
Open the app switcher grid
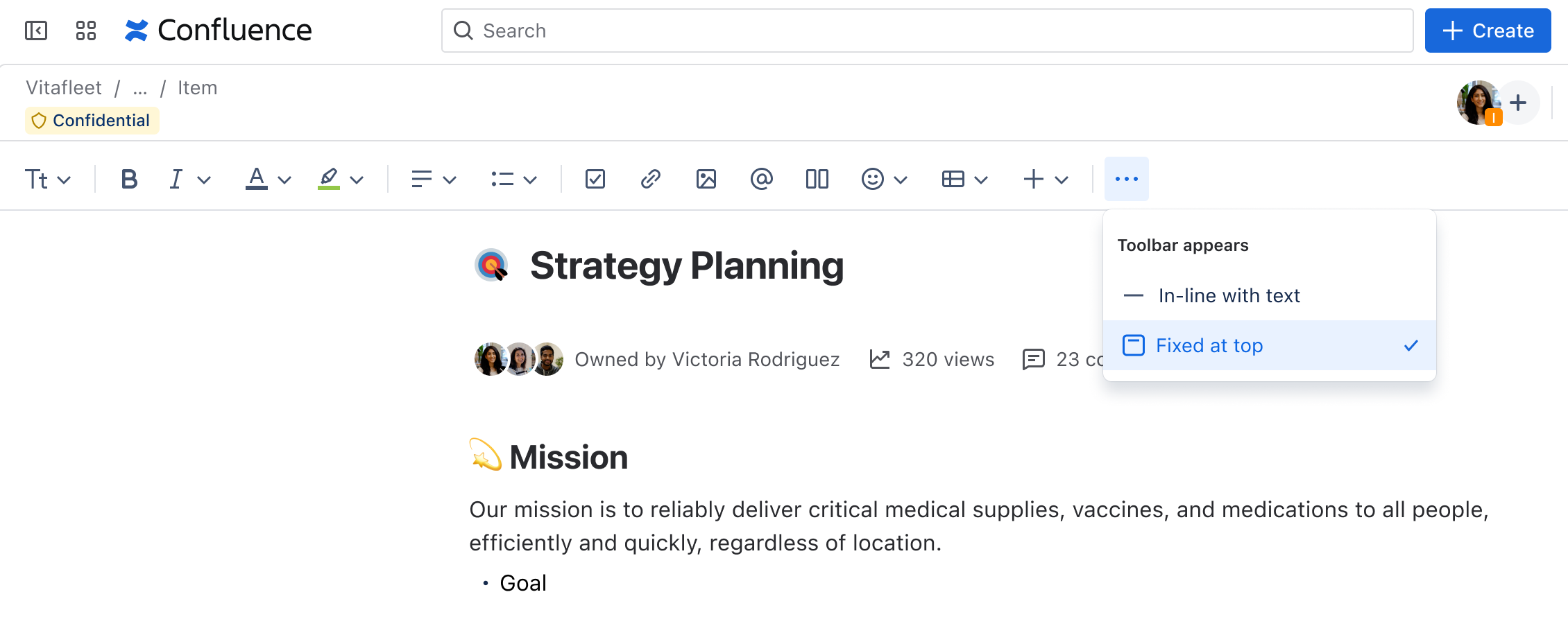[x=86, y=31]
